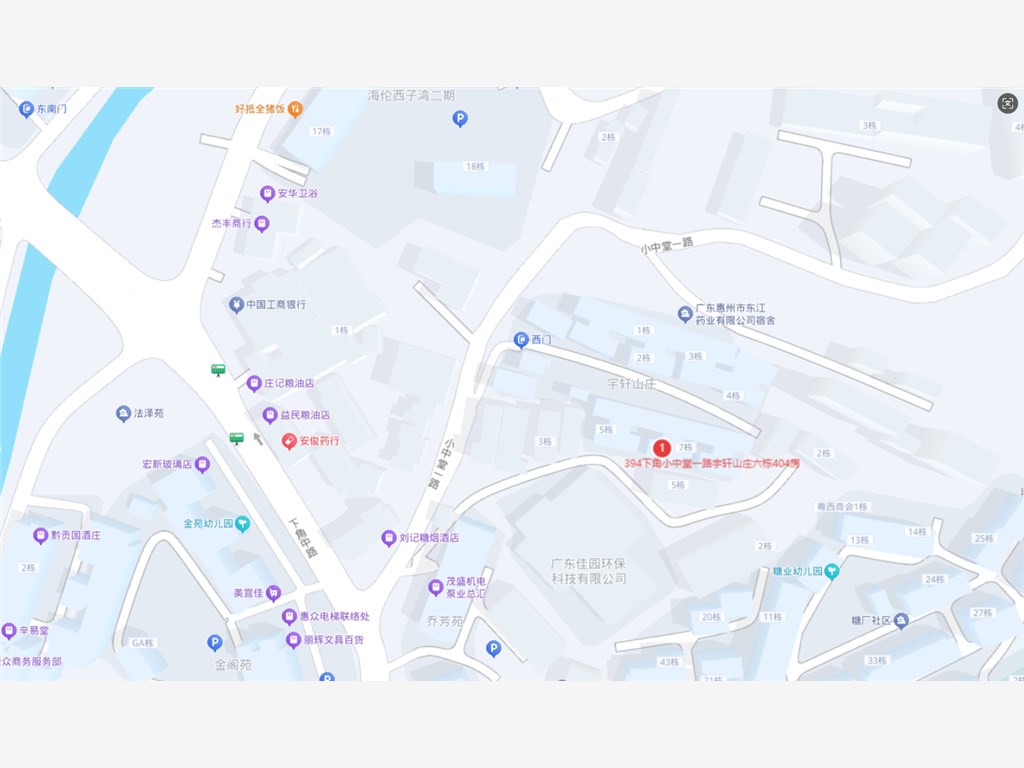Click the 宇轩山庄 area label

[632, 384]
